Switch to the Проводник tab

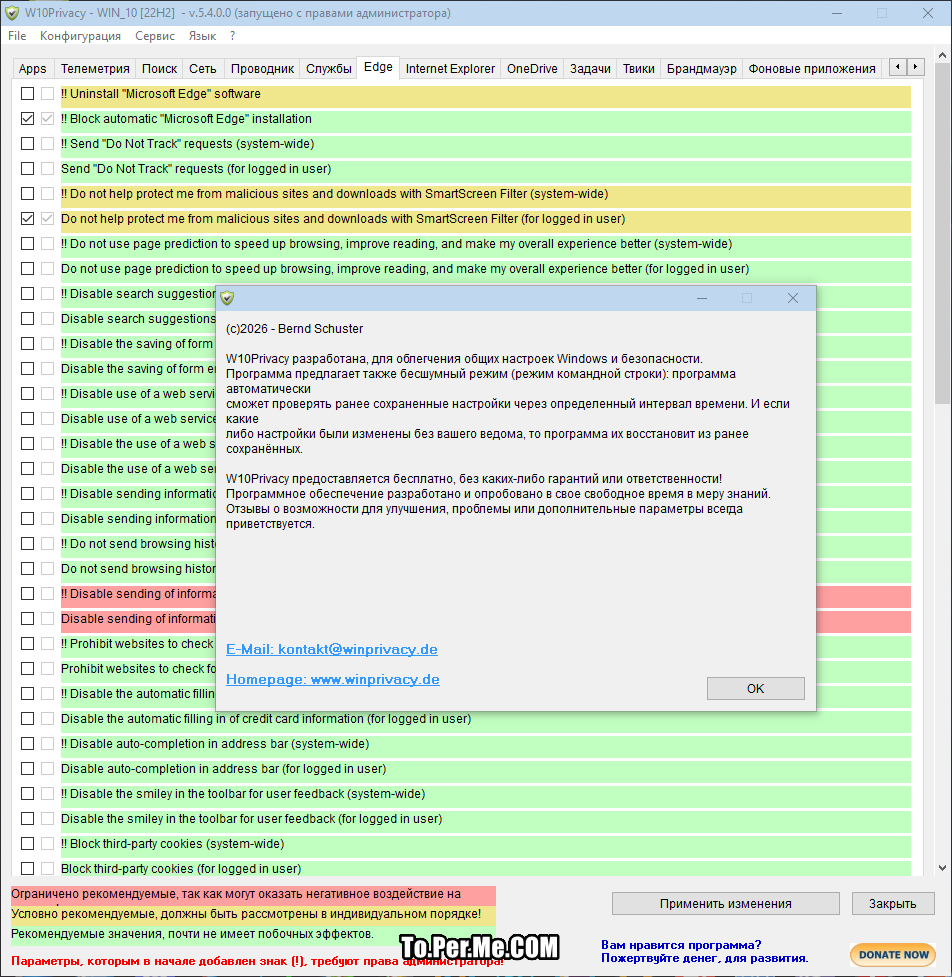262,69
